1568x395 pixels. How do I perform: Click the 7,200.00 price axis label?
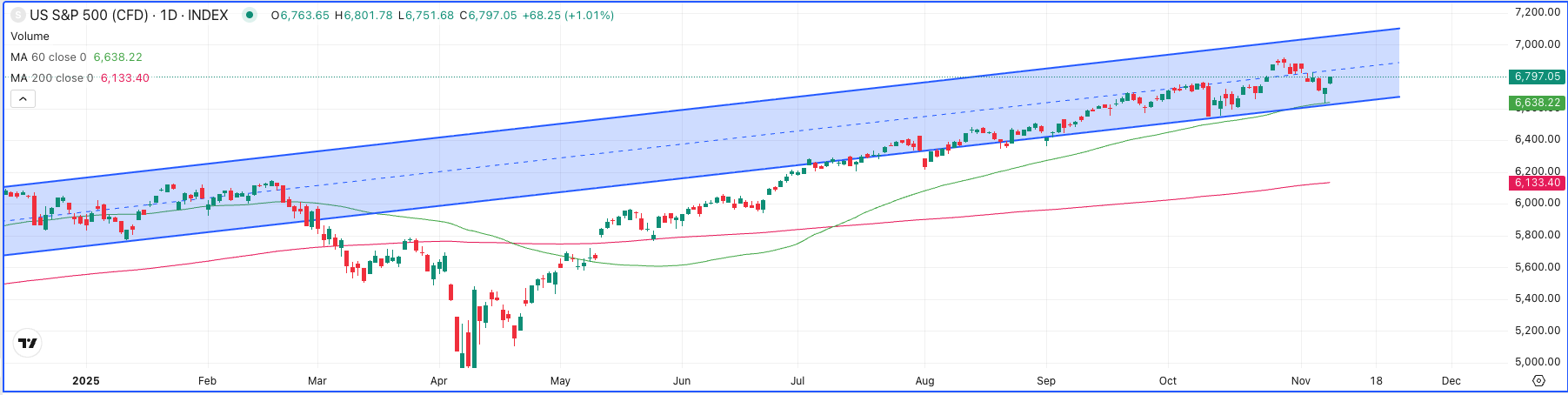[x=1537, y=12]
